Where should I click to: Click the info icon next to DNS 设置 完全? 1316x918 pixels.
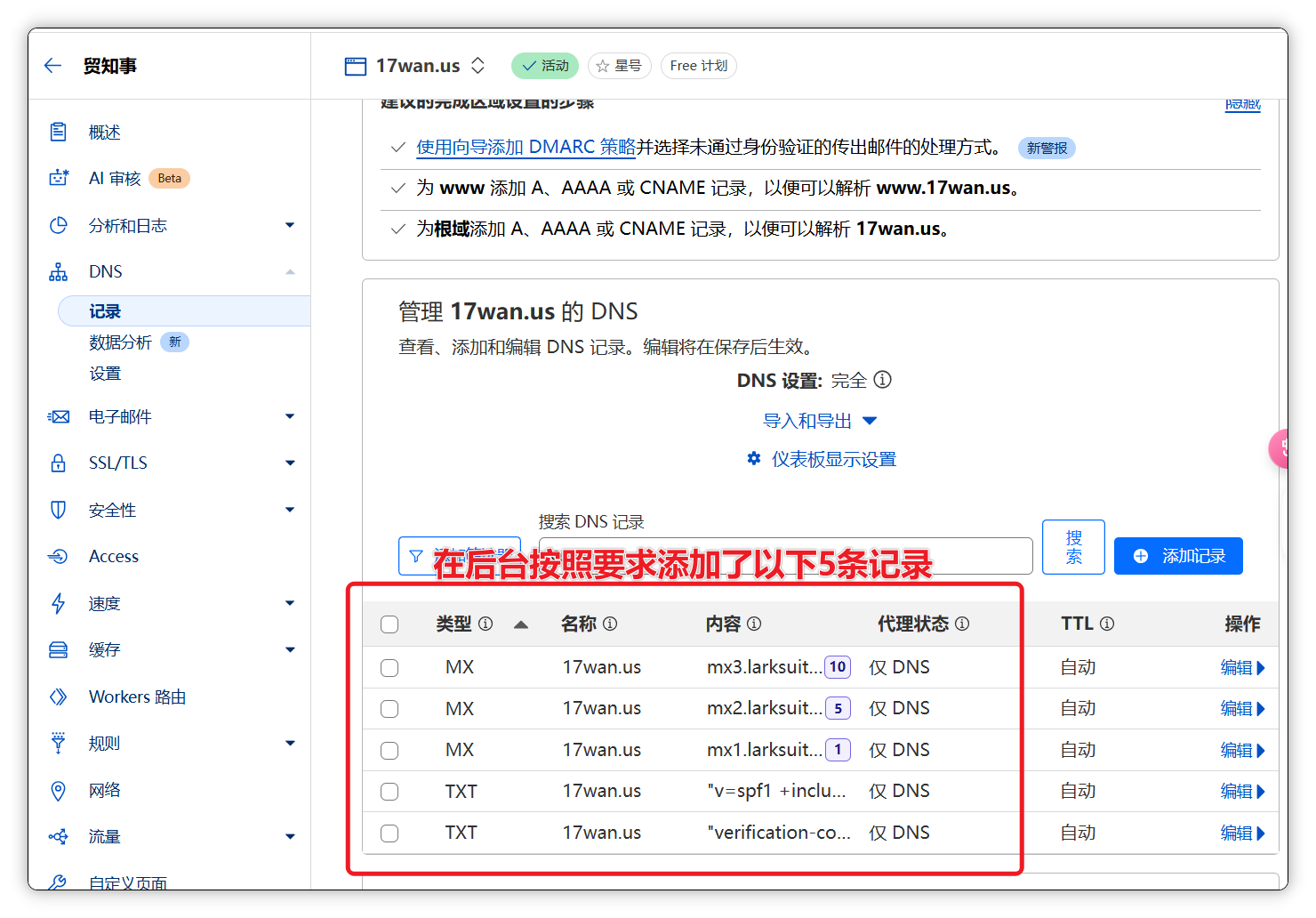coord(882,380)
